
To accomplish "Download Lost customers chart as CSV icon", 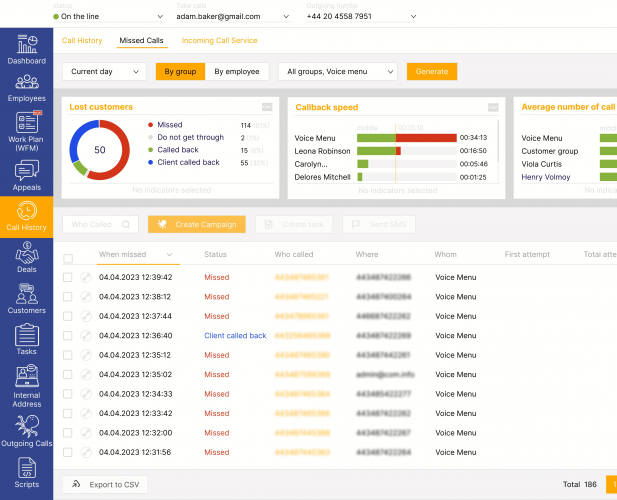I will point(267,107).
